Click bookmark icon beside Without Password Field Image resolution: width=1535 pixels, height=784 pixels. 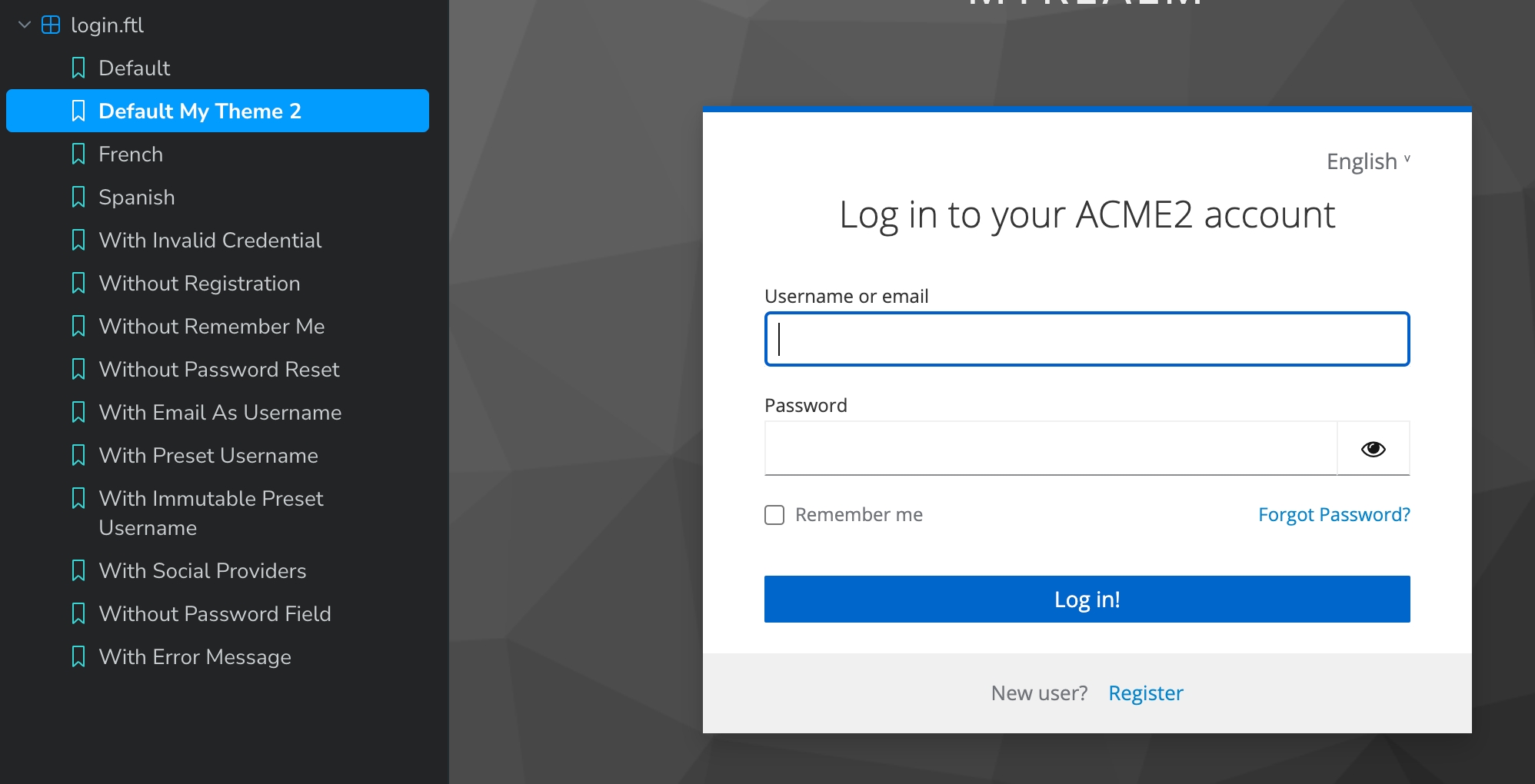78,614
